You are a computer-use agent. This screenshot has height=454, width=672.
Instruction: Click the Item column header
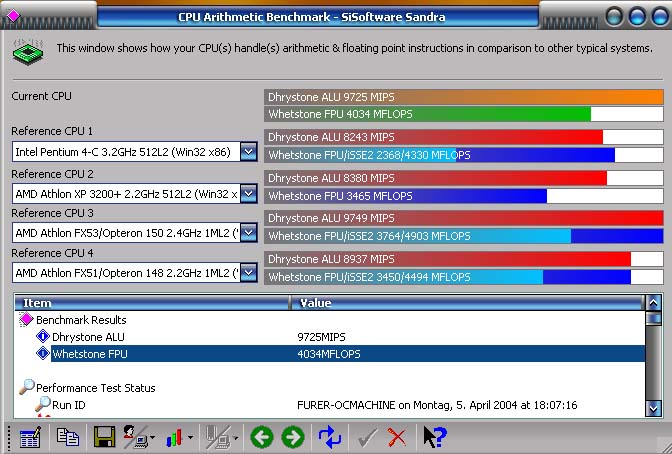[150, 302]
